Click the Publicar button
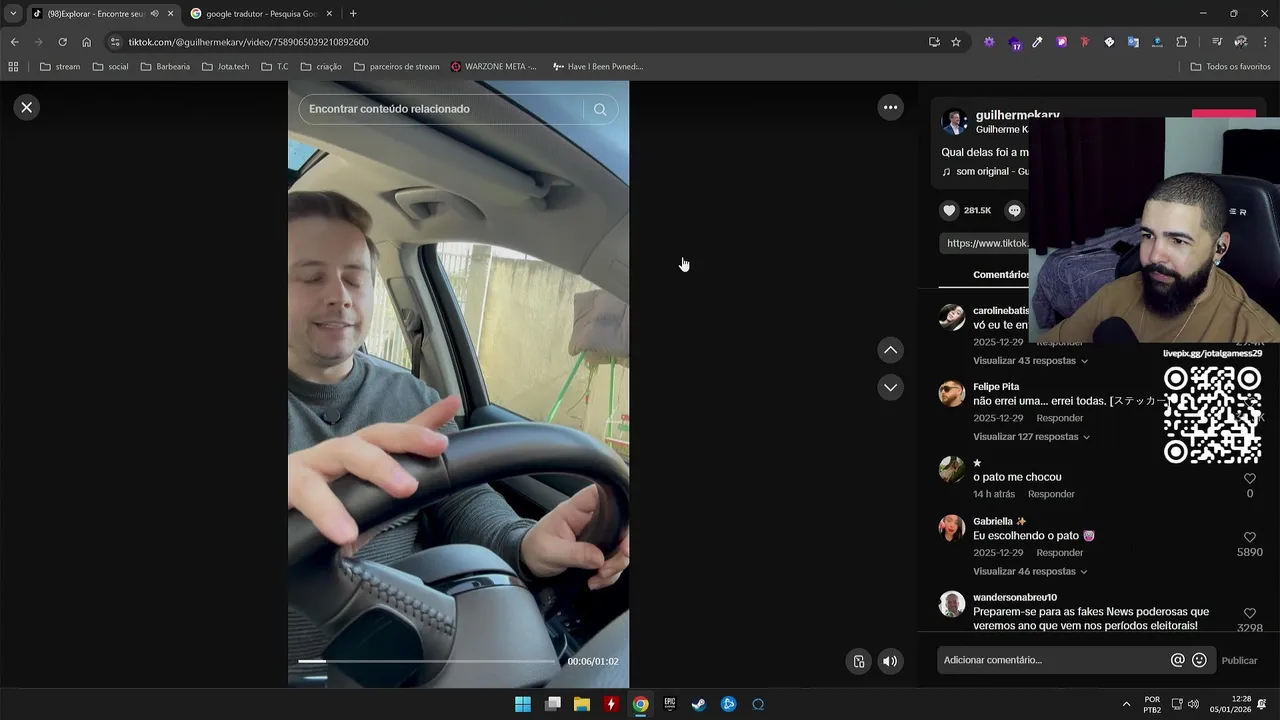1280x720 pixels. (1239, 661)
